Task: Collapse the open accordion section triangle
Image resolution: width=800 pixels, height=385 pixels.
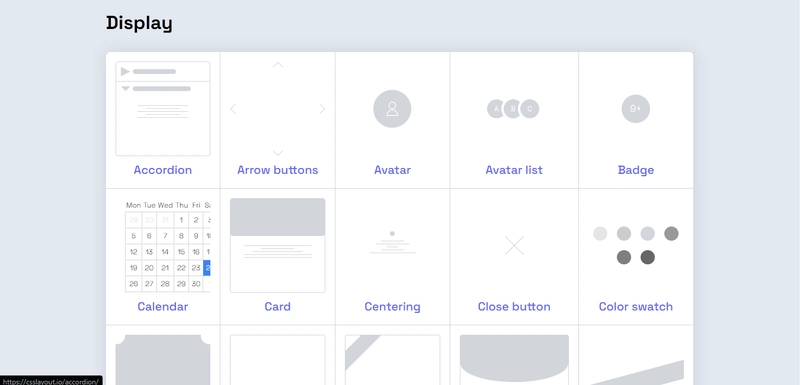Action: [x=126, y=89]
